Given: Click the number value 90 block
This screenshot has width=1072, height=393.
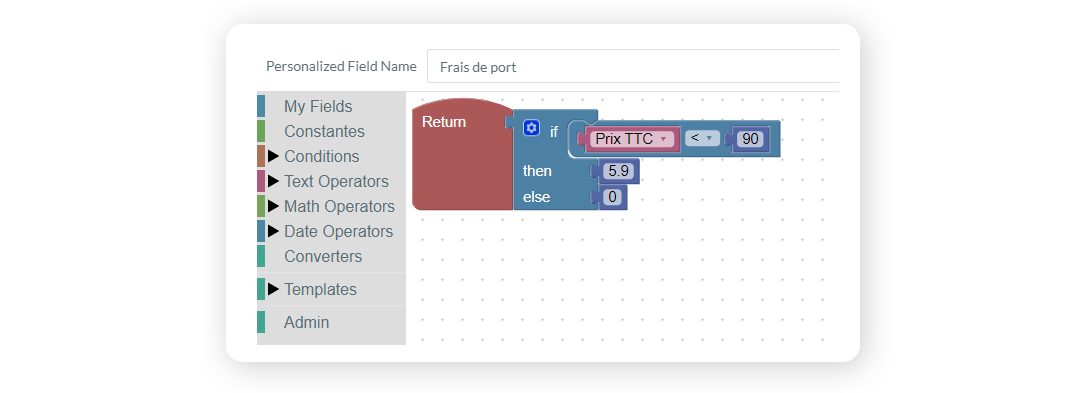Looking at the screenshot, I should (x=750, y=139).
